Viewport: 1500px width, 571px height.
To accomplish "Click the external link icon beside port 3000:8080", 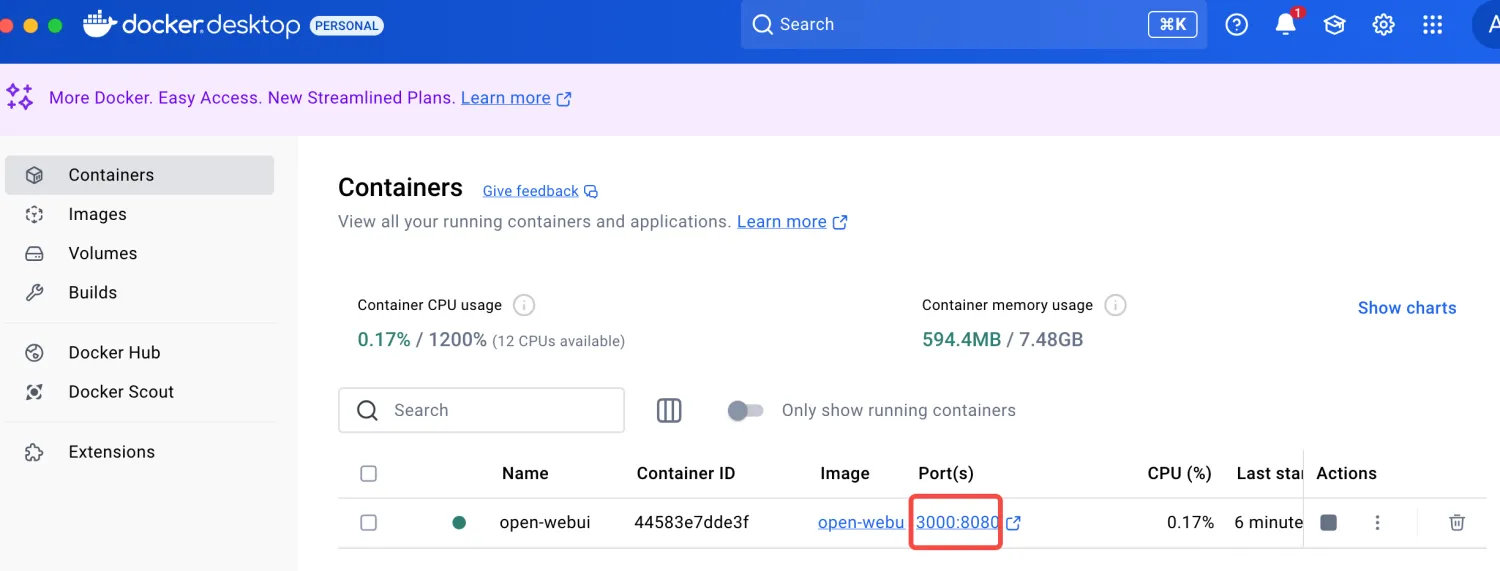I will pos(1013,522).
